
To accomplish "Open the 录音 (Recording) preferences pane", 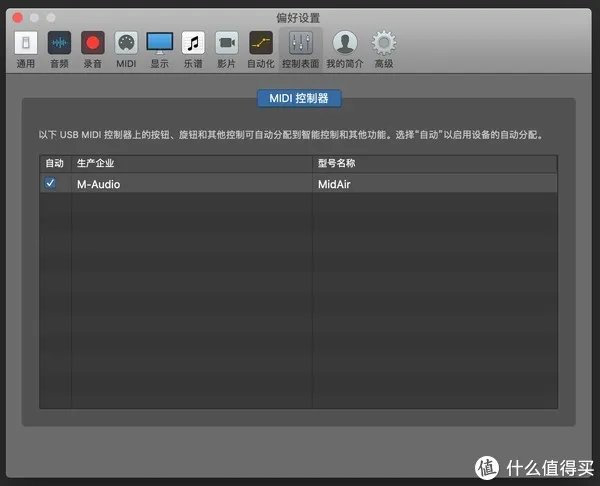I will (93, 50).
